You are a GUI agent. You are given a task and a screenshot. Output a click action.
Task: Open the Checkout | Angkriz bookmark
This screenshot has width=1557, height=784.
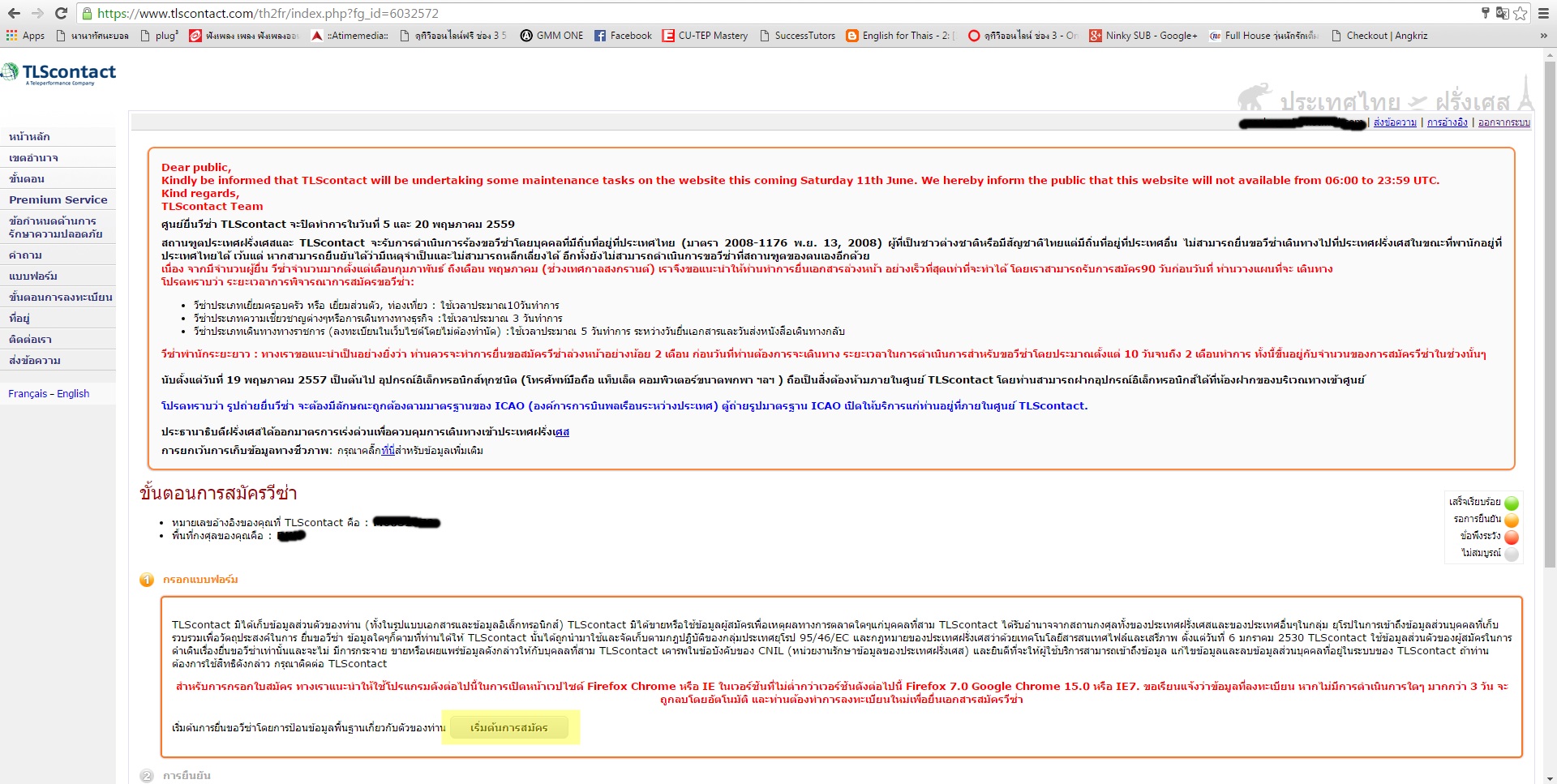coord(1379,36)
